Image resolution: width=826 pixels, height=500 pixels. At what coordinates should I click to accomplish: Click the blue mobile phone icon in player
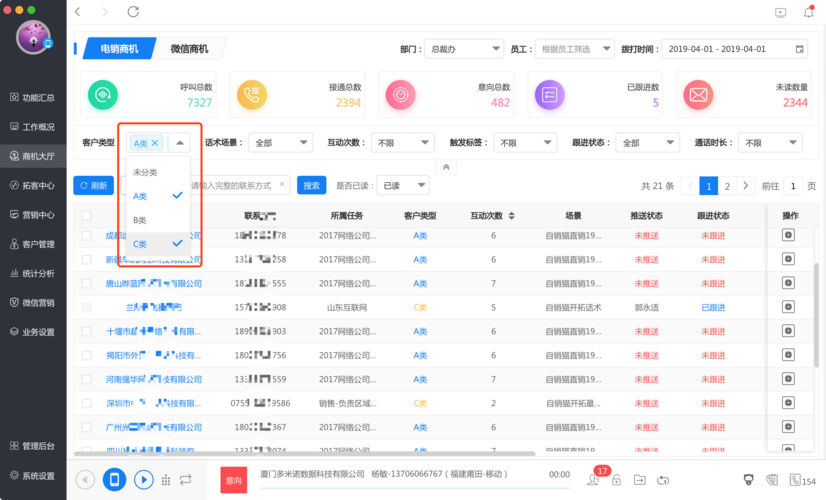point(114,479)
